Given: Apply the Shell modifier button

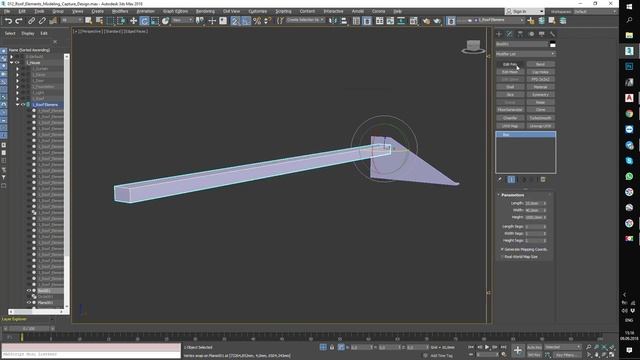Looking at the screenshot, I should tap(510, 87).
